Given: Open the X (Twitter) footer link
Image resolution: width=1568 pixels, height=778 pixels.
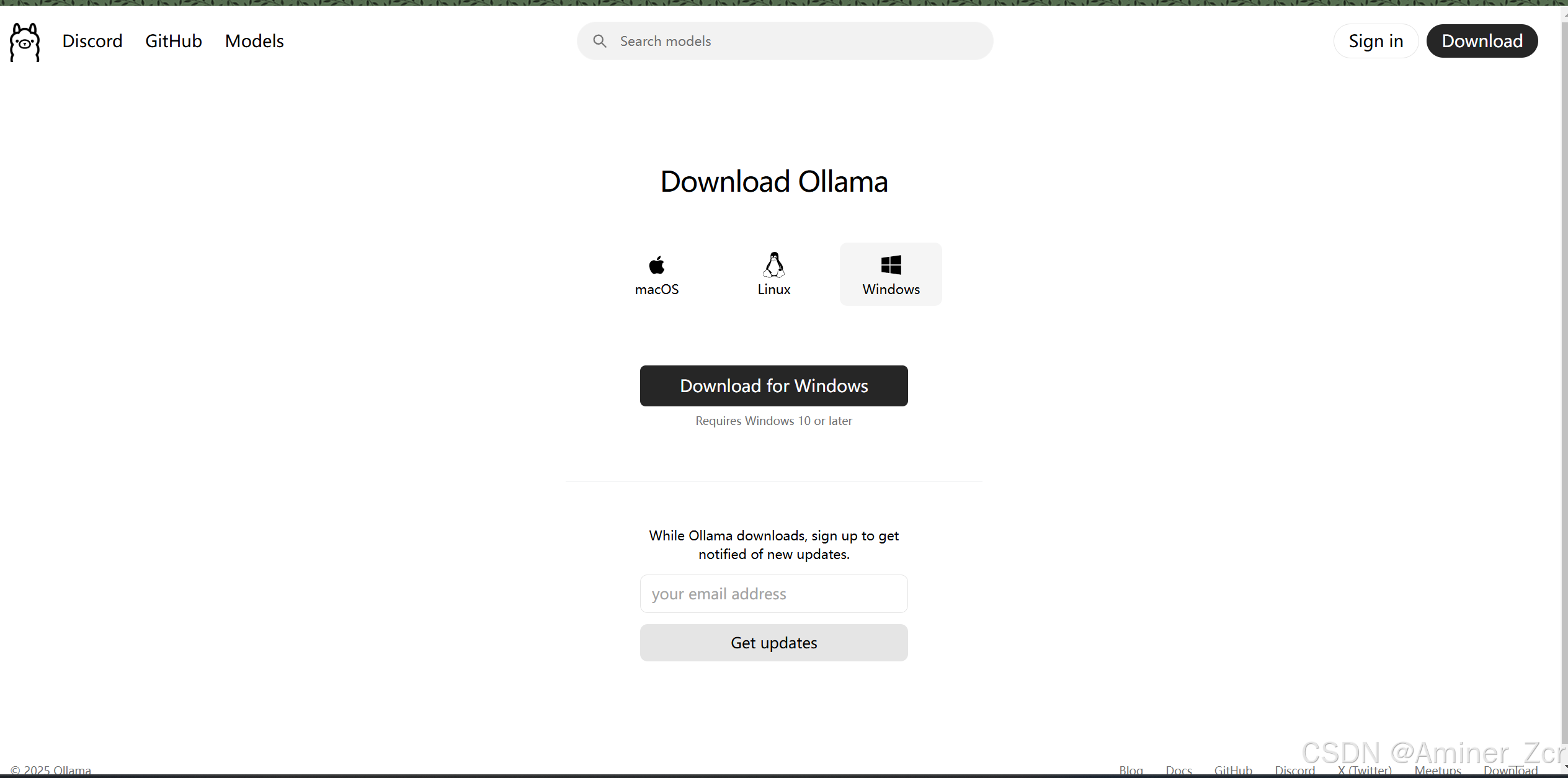Looking at the screenshot, I should (1365, 770).
